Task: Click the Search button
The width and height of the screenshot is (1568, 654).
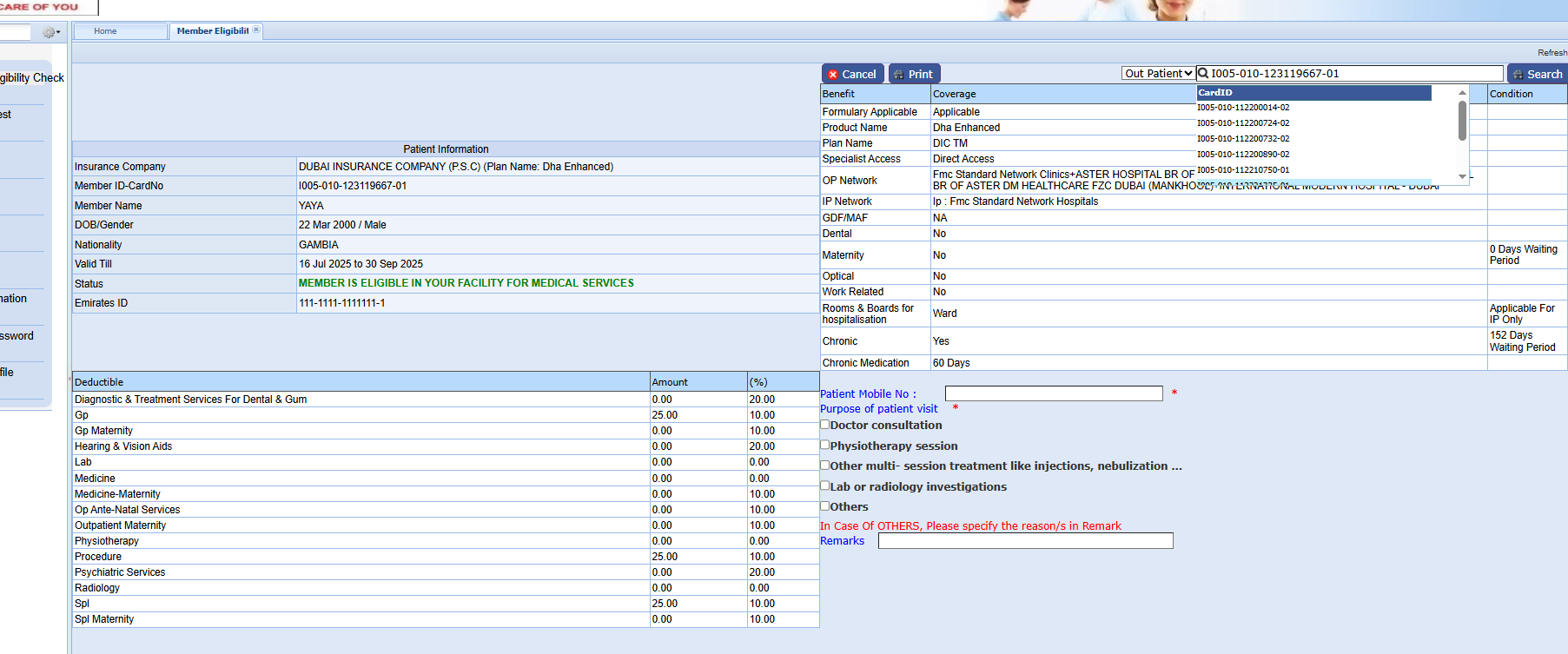Action: tap(1537, 75)
